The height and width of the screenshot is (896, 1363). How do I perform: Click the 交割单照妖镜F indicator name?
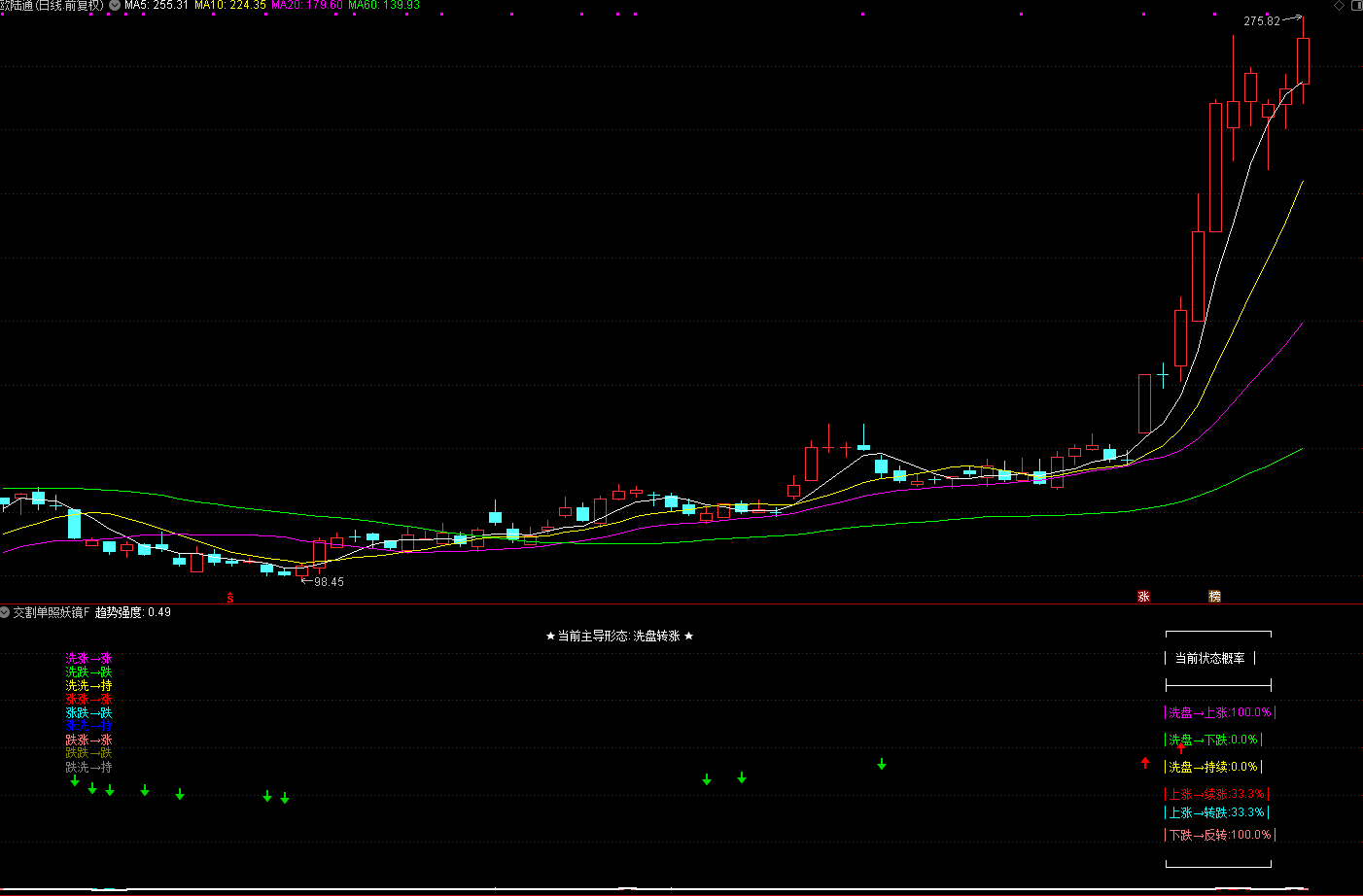(x=51, y=612)
